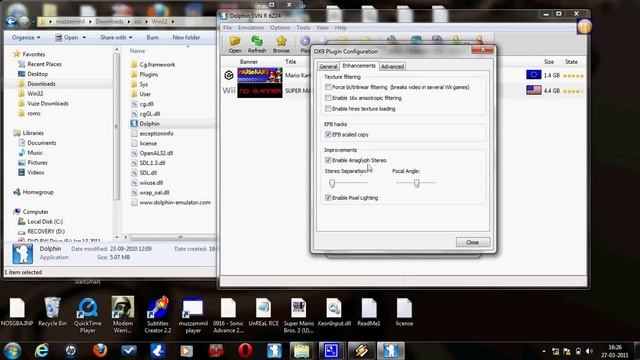Screen dimensions: 640x360
Task: Click the Focal Angle slider handle
Action: 416,183
